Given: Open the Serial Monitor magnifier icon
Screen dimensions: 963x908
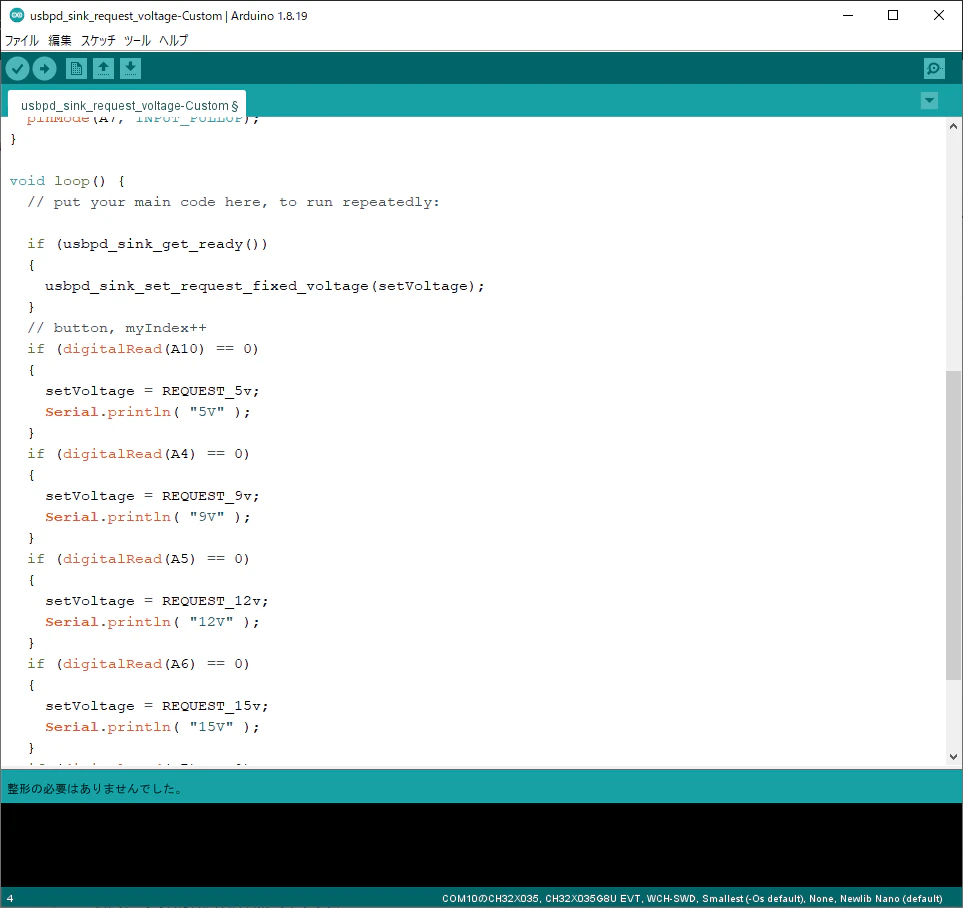Looking at the screenshot, I should click(x=934, y=69).
